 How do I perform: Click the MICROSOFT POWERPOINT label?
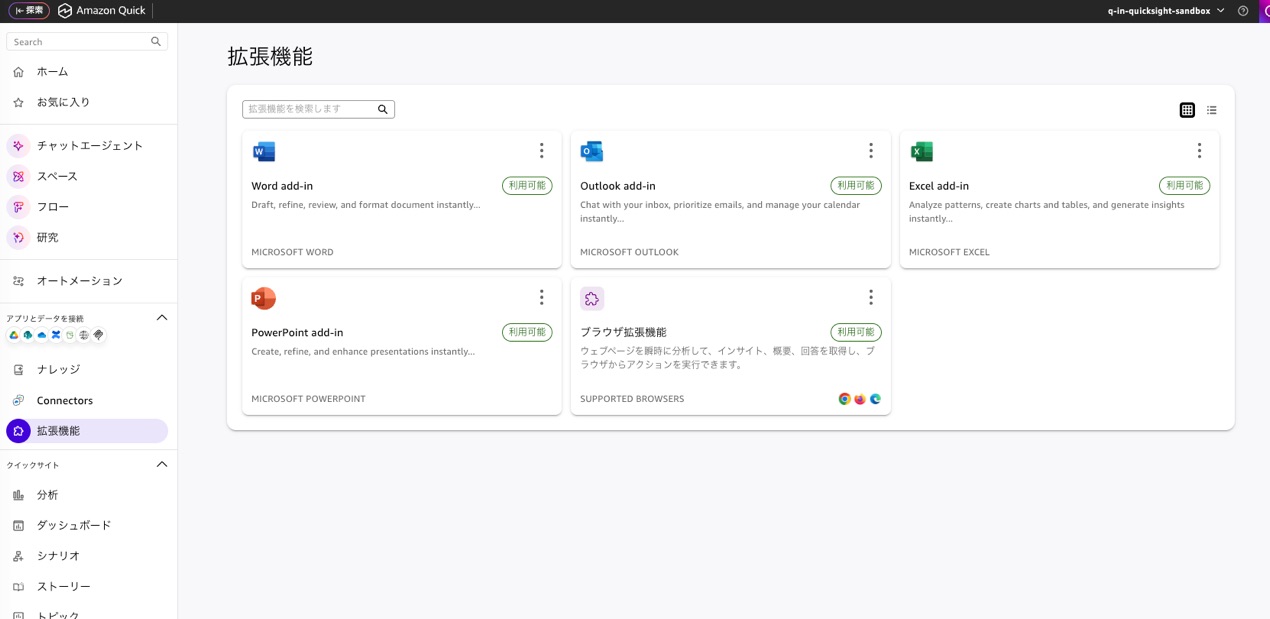308,399
